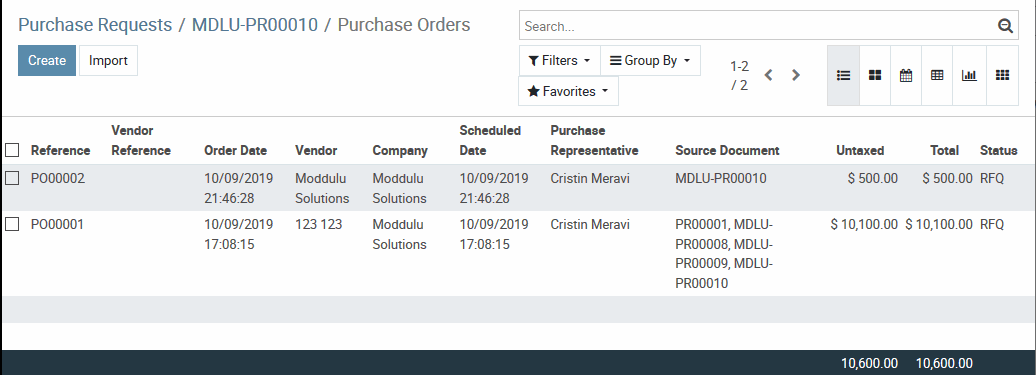Open the Filters dropdown

click(x=560, y=60)
